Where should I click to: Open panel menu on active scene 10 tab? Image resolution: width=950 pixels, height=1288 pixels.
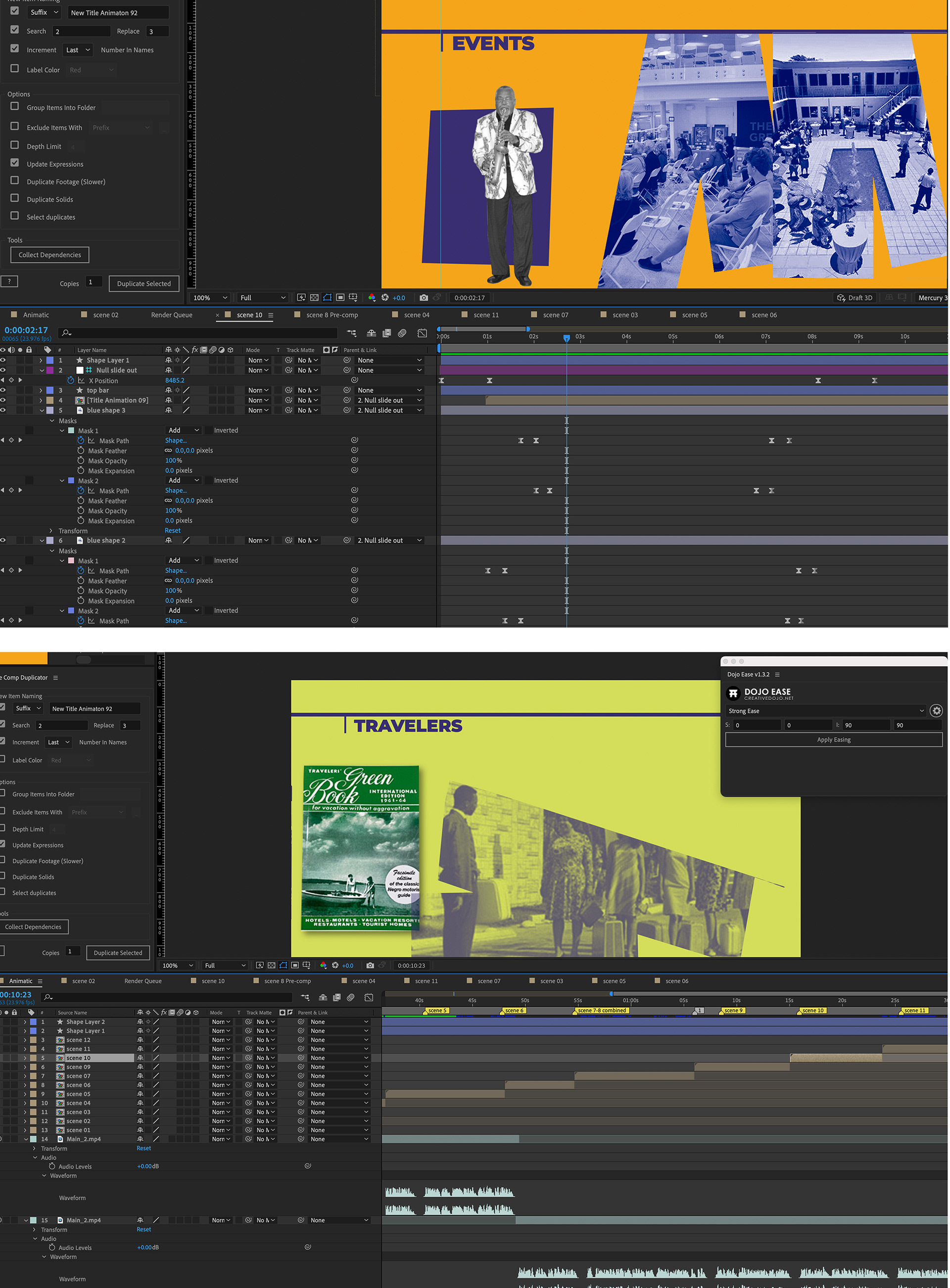click(271, 315)
